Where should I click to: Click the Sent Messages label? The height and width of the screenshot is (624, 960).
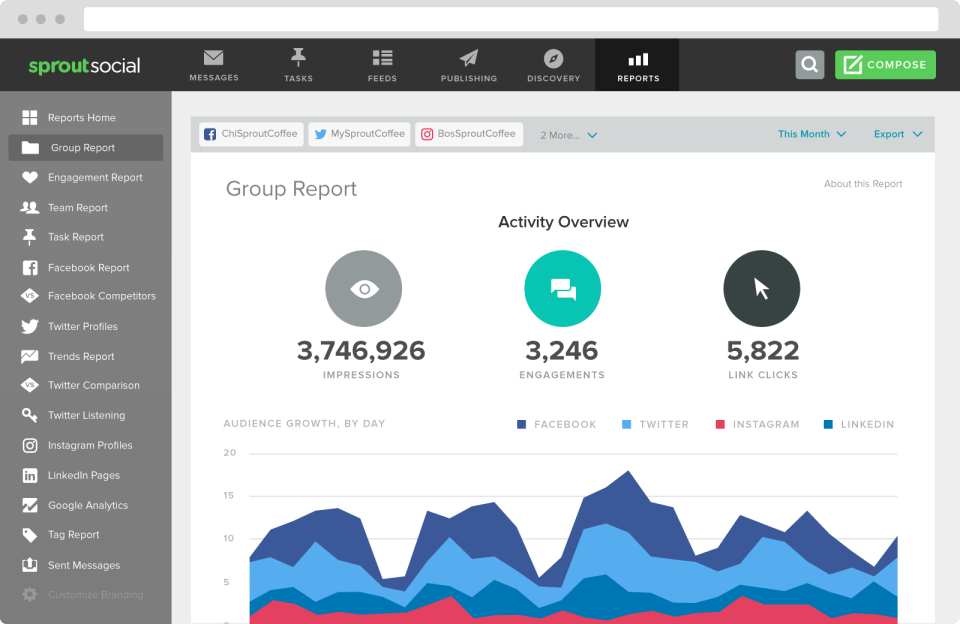84,565
